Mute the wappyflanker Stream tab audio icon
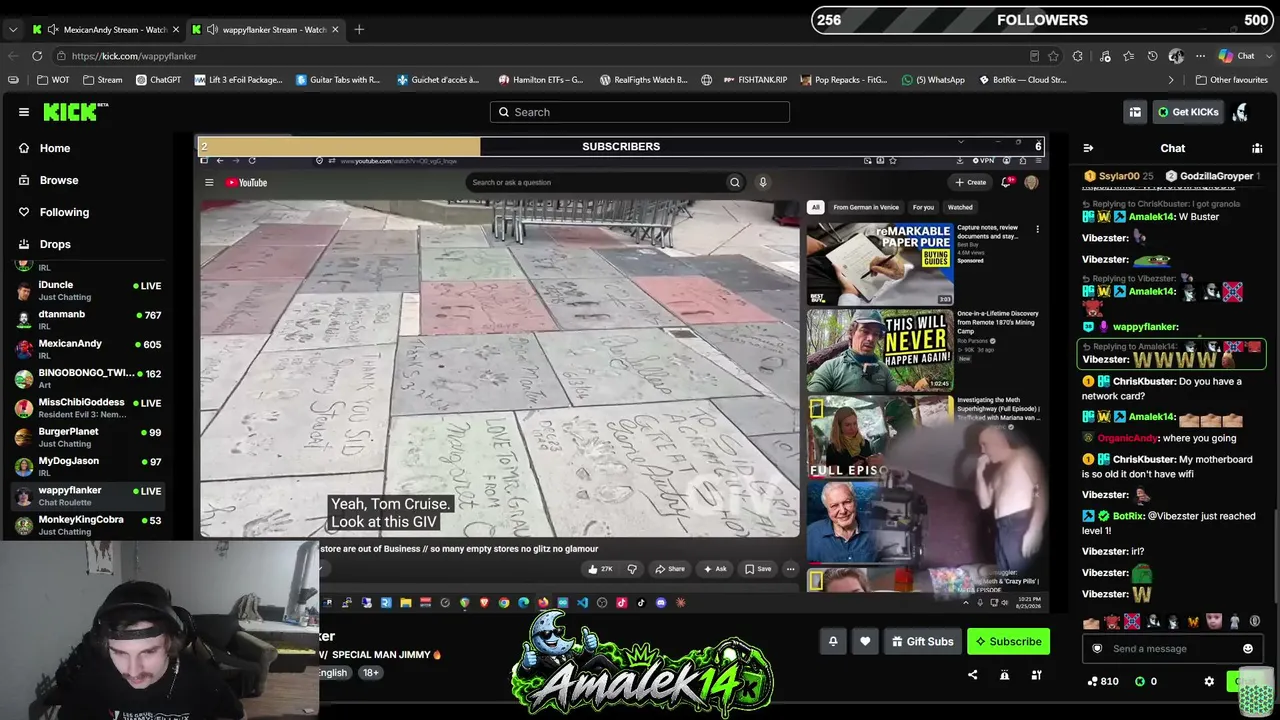Screen dimensions: 1280x720 pyautogui.click(x=212, y=29)
